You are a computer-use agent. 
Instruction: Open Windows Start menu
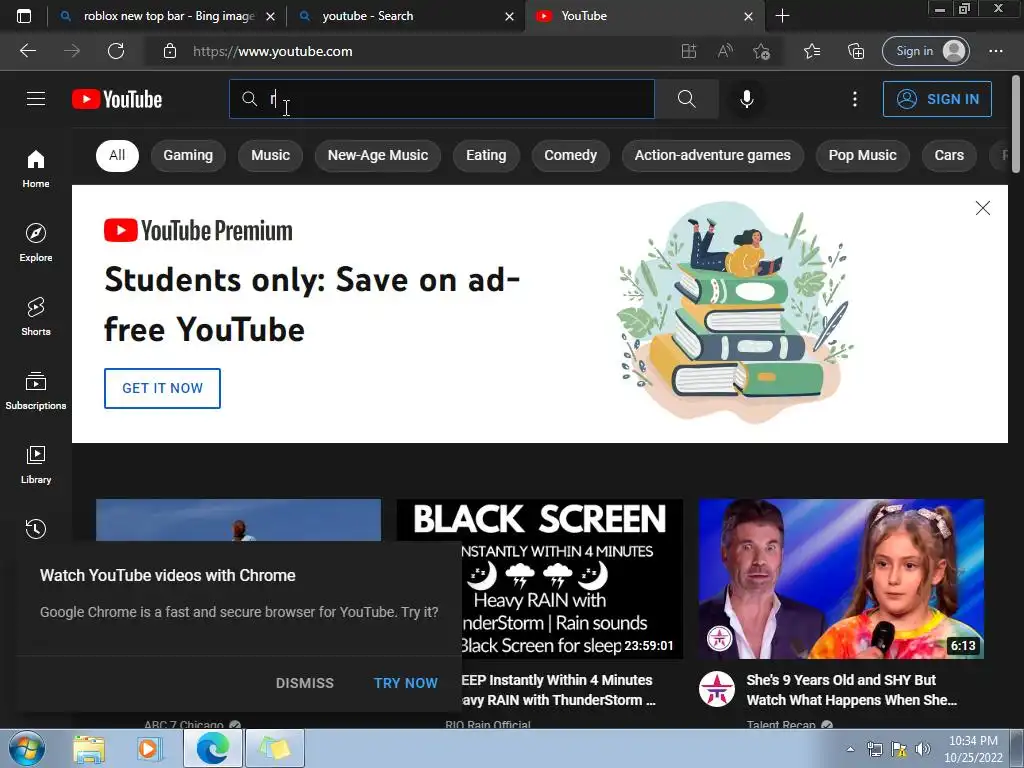[x=27, y=748]
